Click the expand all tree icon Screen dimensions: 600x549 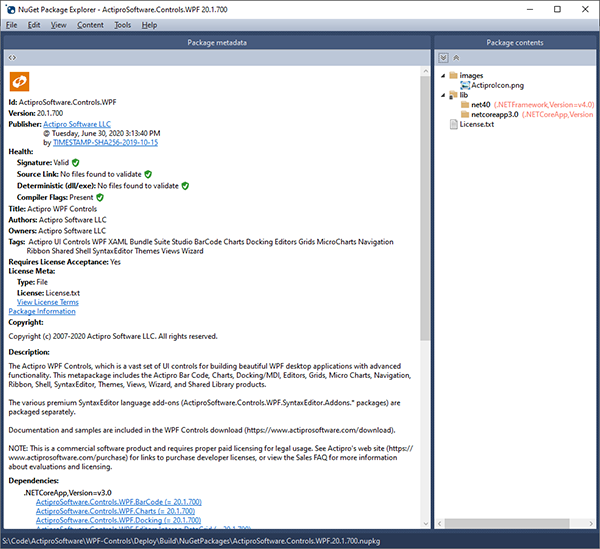(443, 58)
